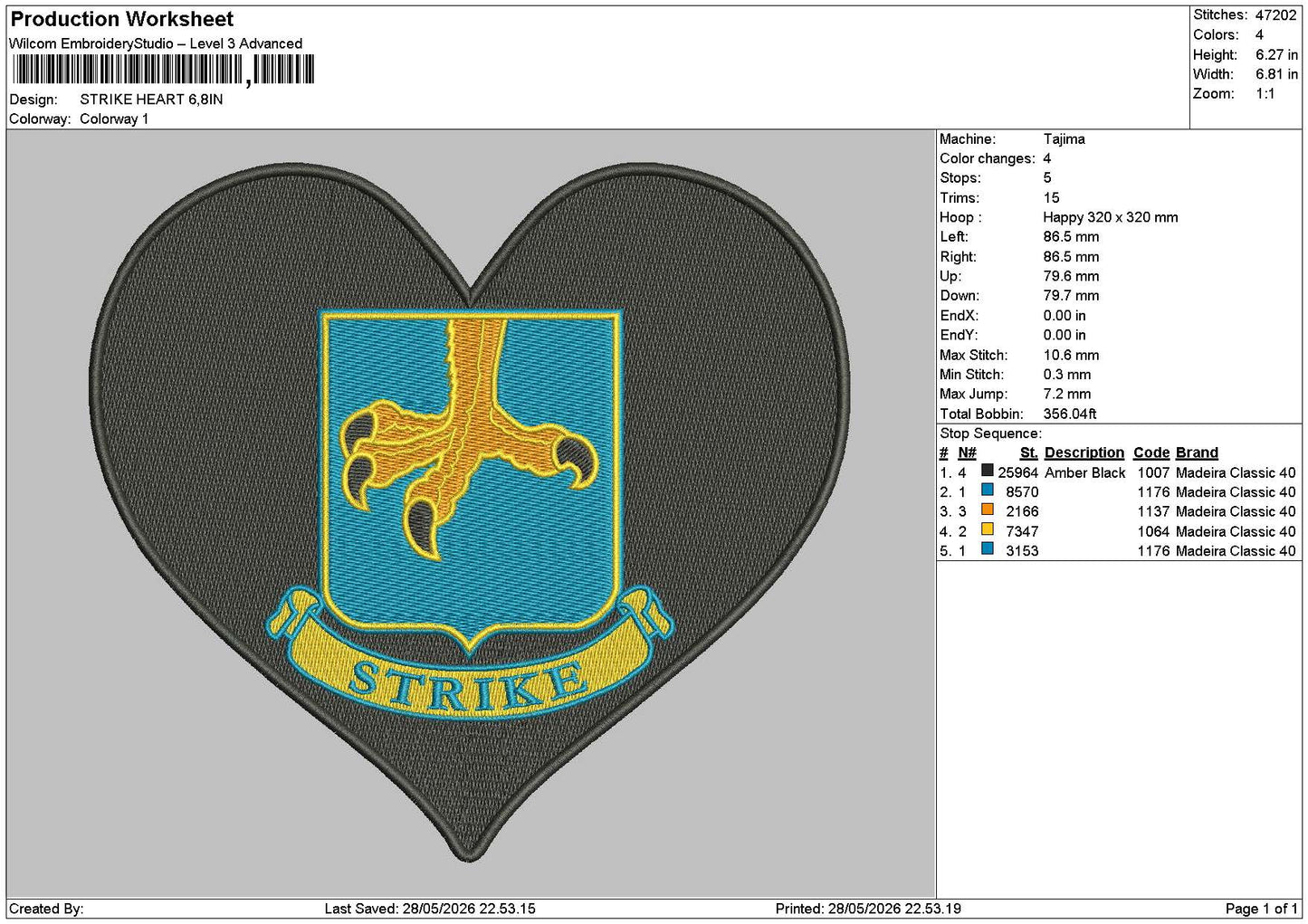1308x924 pixels.
Task: Click the 'Production Worksheet' title
Action: (x=121, y=19)
